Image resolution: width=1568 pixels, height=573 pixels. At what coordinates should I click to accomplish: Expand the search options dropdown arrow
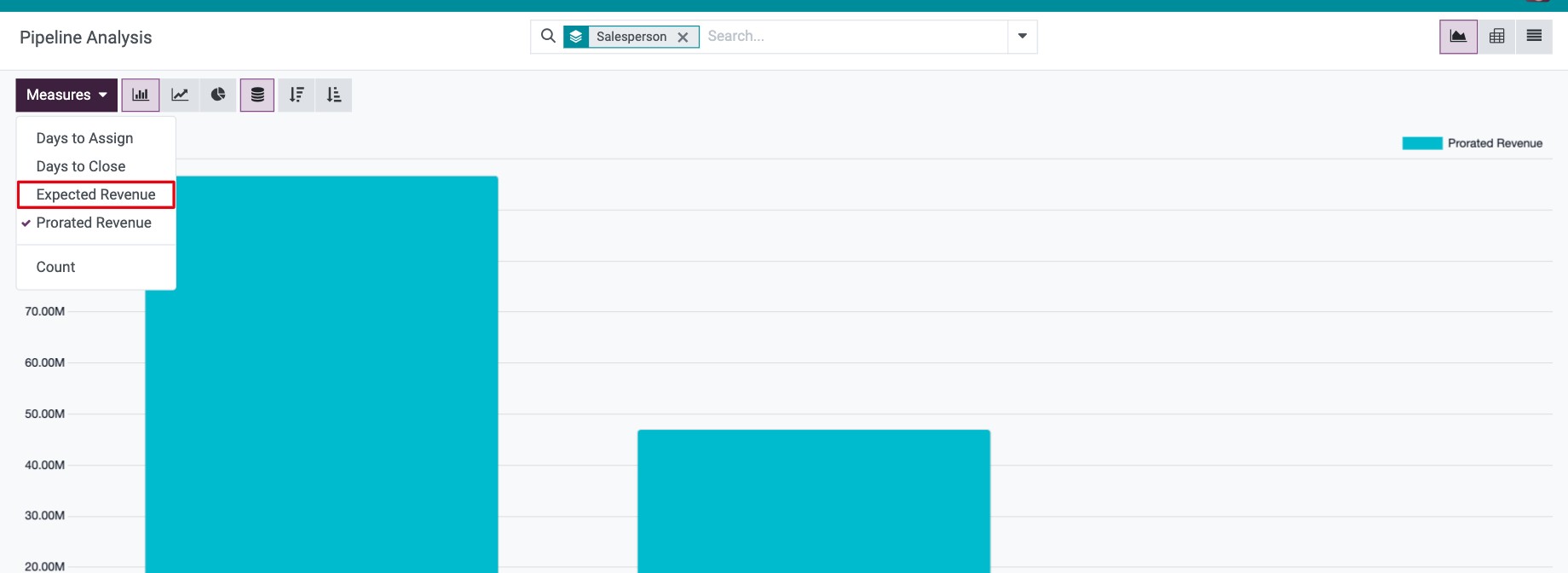tap(1023, 37)
